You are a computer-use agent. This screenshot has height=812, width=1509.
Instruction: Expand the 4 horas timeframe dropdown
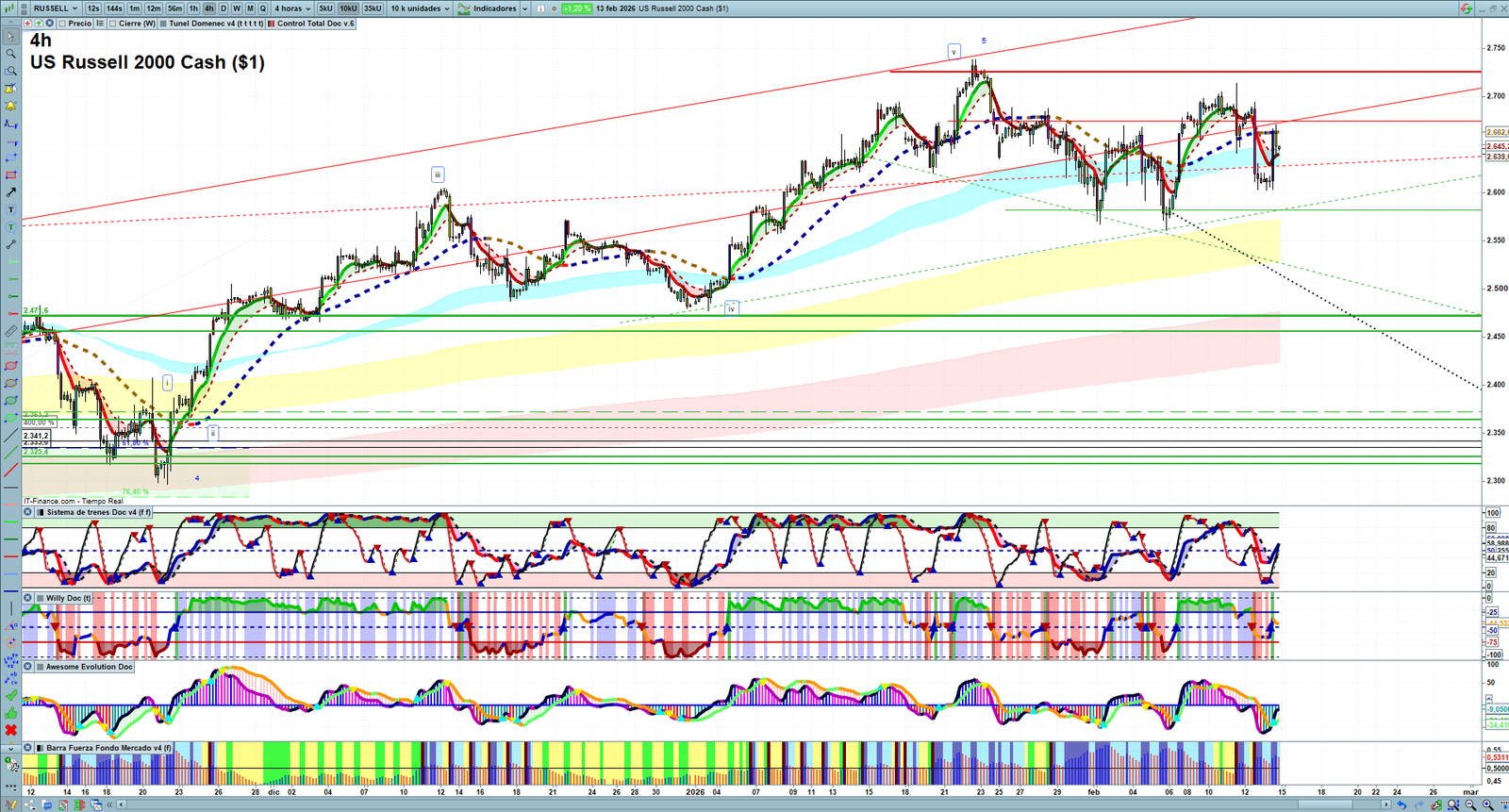coord(292,8)
